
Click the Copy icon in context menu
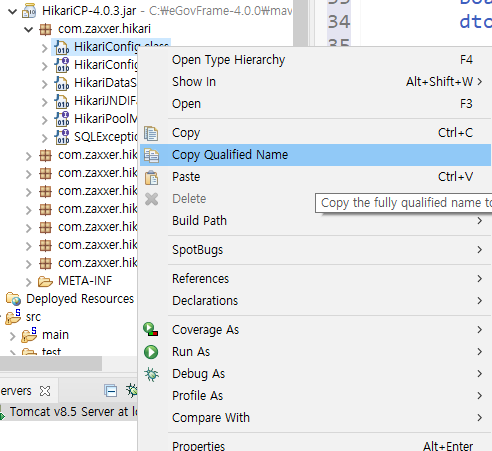(151, 133)
